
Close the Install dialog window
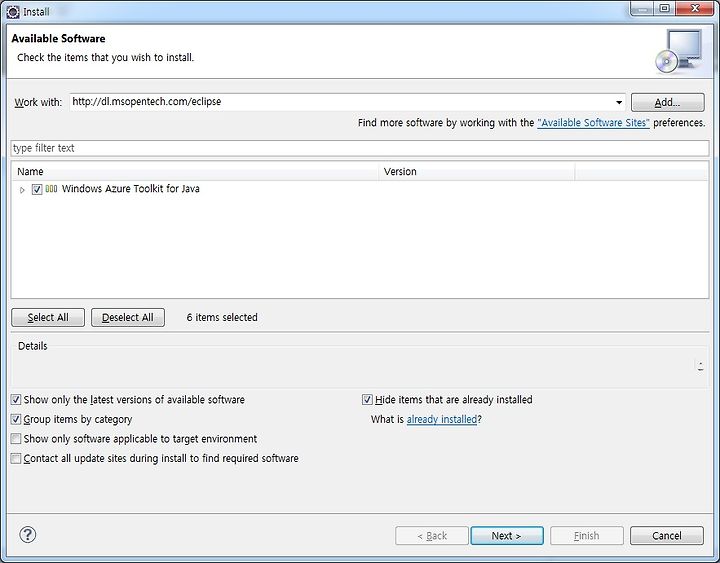[695, 8]
